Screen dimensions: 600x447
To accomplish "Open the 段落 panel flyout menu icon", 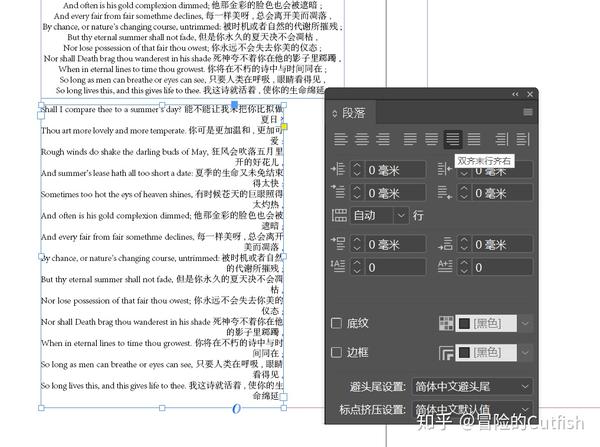I will pos(528,112).
